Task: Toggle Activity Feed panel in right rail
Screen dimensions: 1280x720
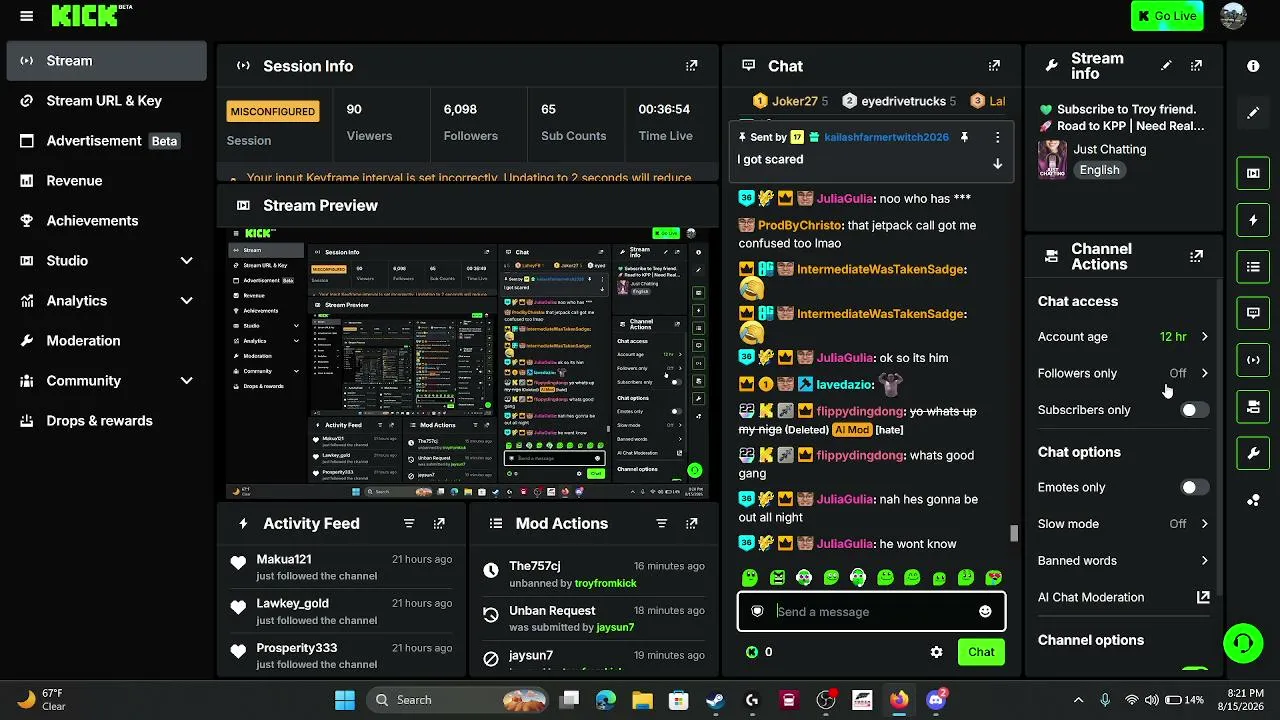Action: click(x=1253, y=220)
